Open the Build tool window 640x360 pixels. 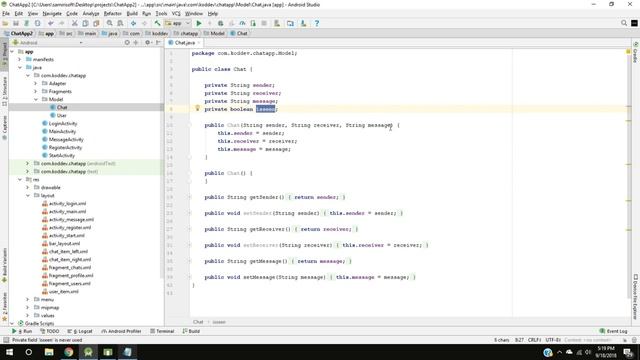point(191,331)
